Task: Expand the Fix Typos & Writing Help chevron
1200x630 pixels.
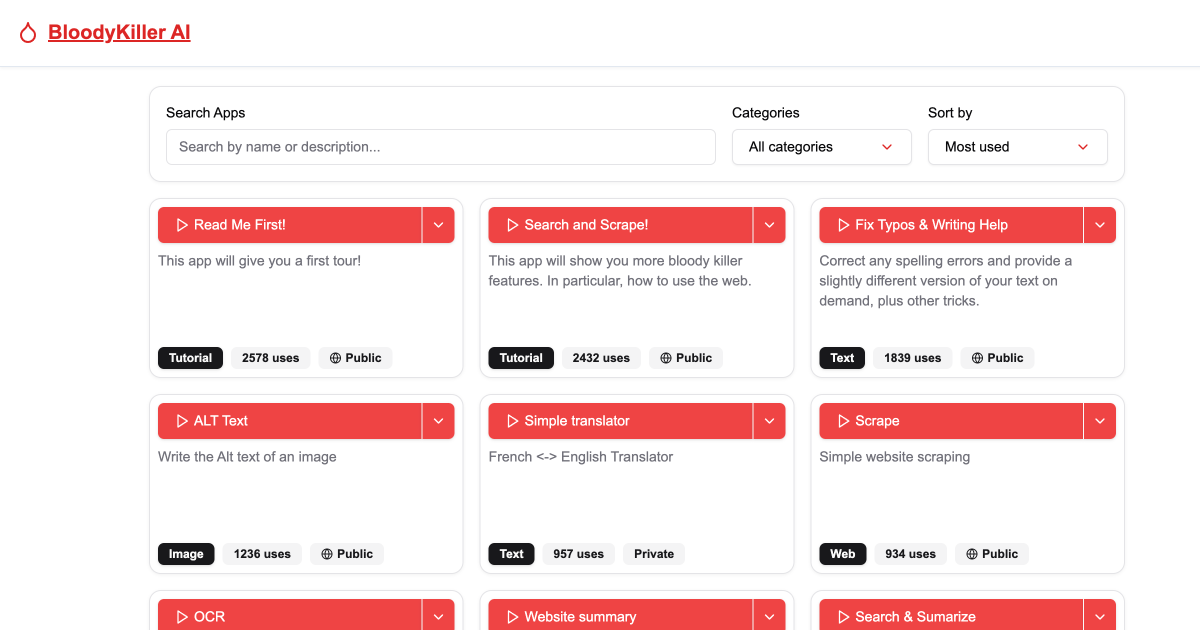Action: coord(1100,225)
